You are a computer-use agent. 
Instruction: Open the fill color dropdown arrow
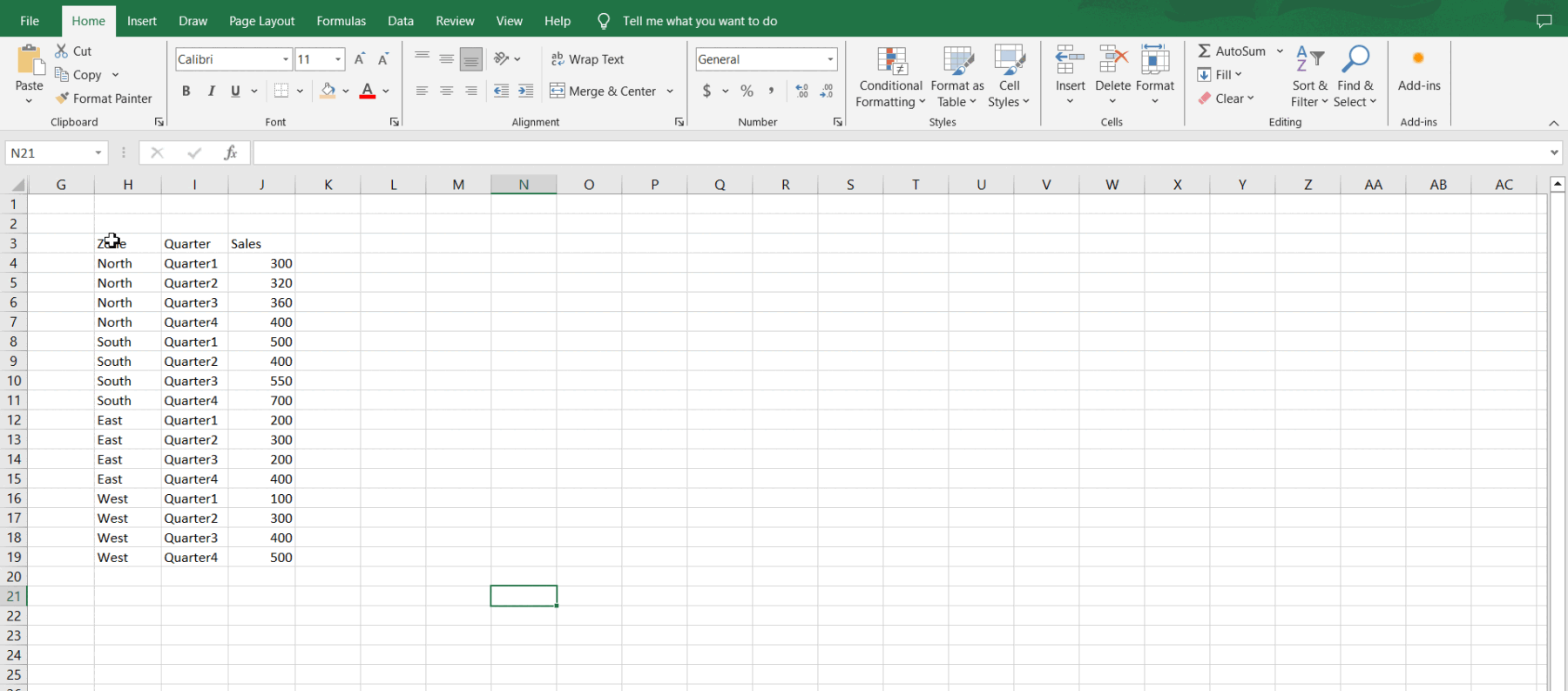coord(346,91)
